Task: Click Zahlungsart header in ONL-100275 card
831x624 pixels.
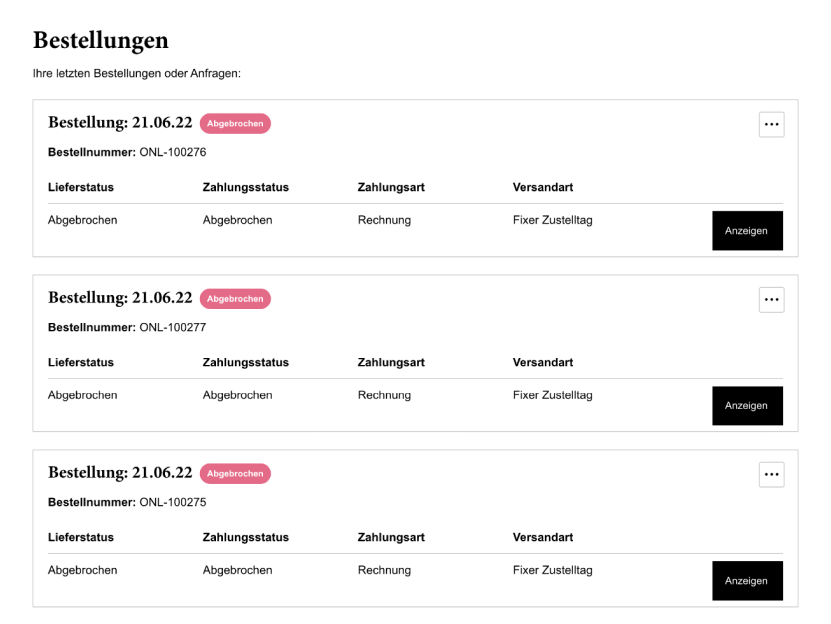Action: pos(391,537)
